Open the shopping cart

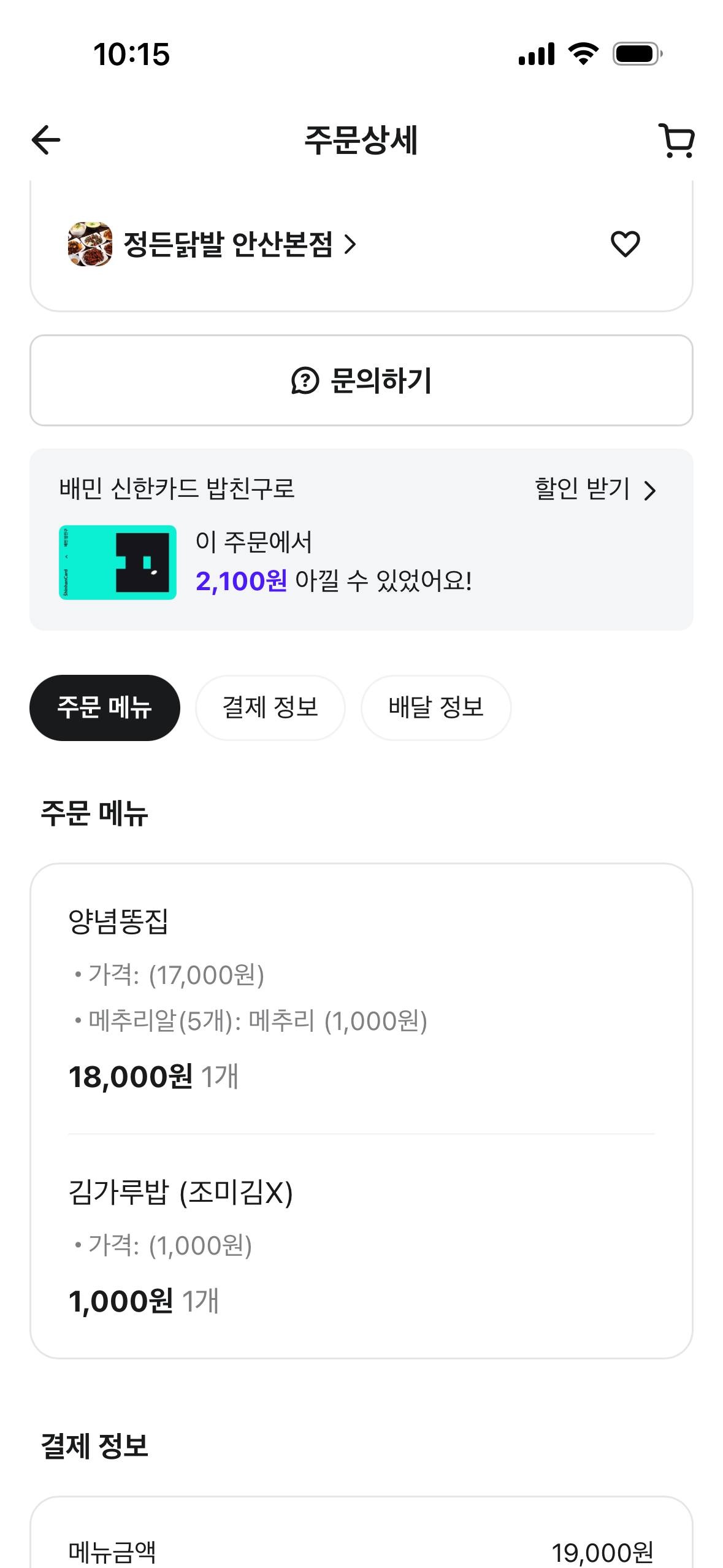coord(676,141)
